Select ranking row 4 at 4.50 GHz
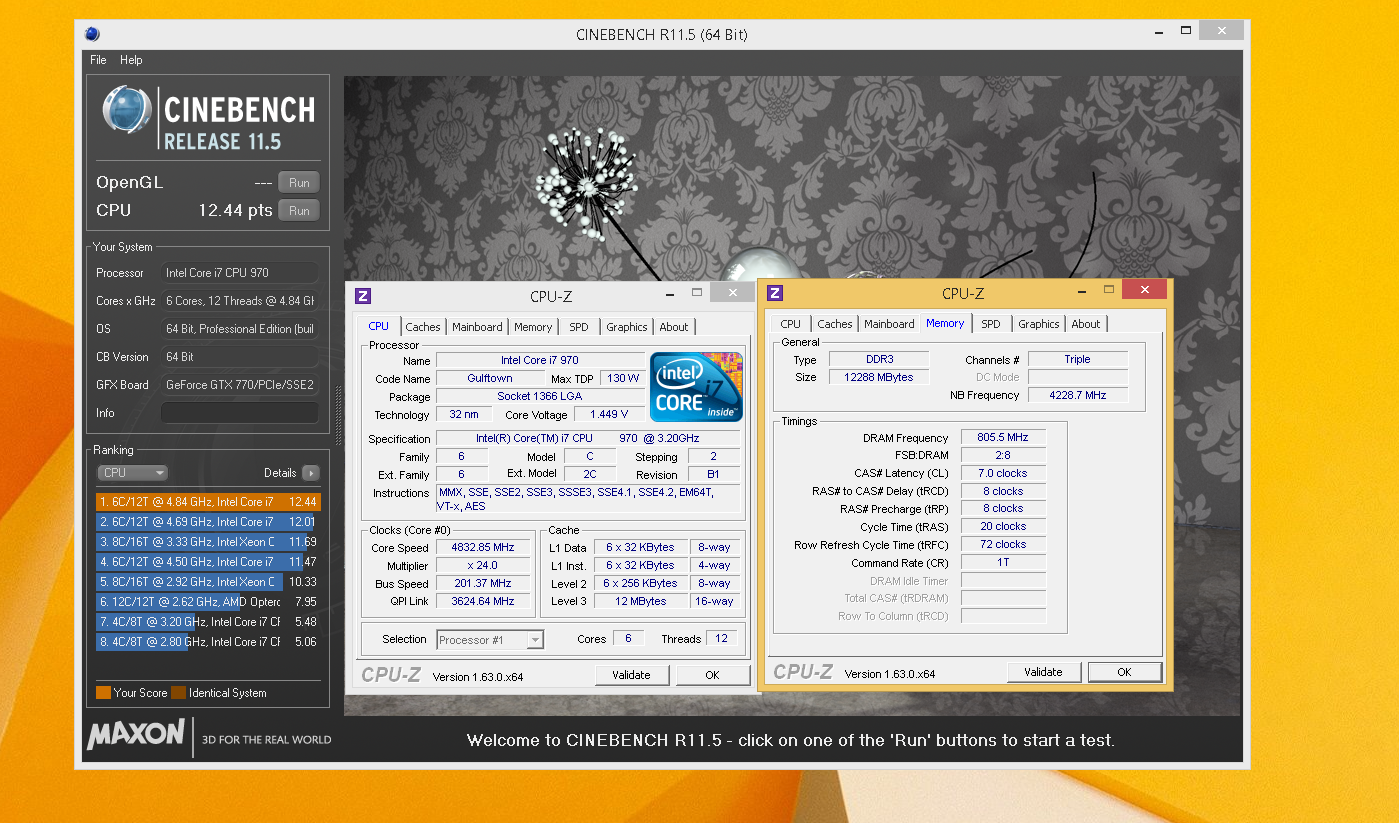Image resolution: width=1399 pixels, height=823 pixels. click(208, 562)
